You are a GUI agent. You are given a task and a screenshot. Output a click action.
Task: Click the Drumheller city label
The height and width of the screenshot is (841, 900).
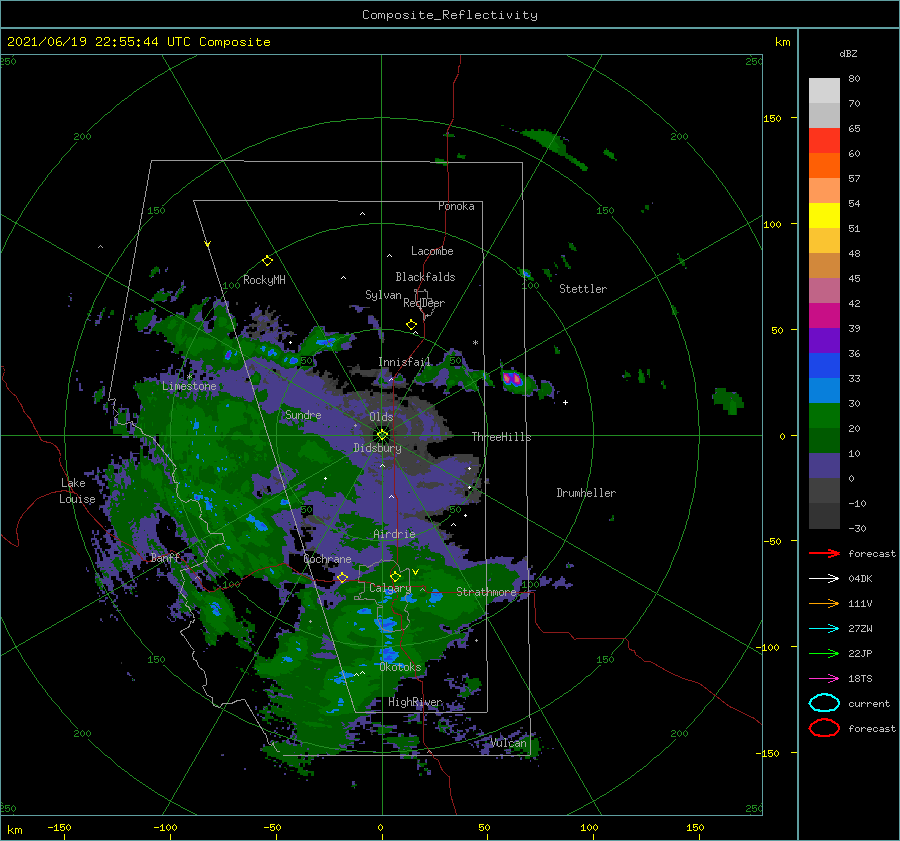pyautogui.click(x=586, y=493)
